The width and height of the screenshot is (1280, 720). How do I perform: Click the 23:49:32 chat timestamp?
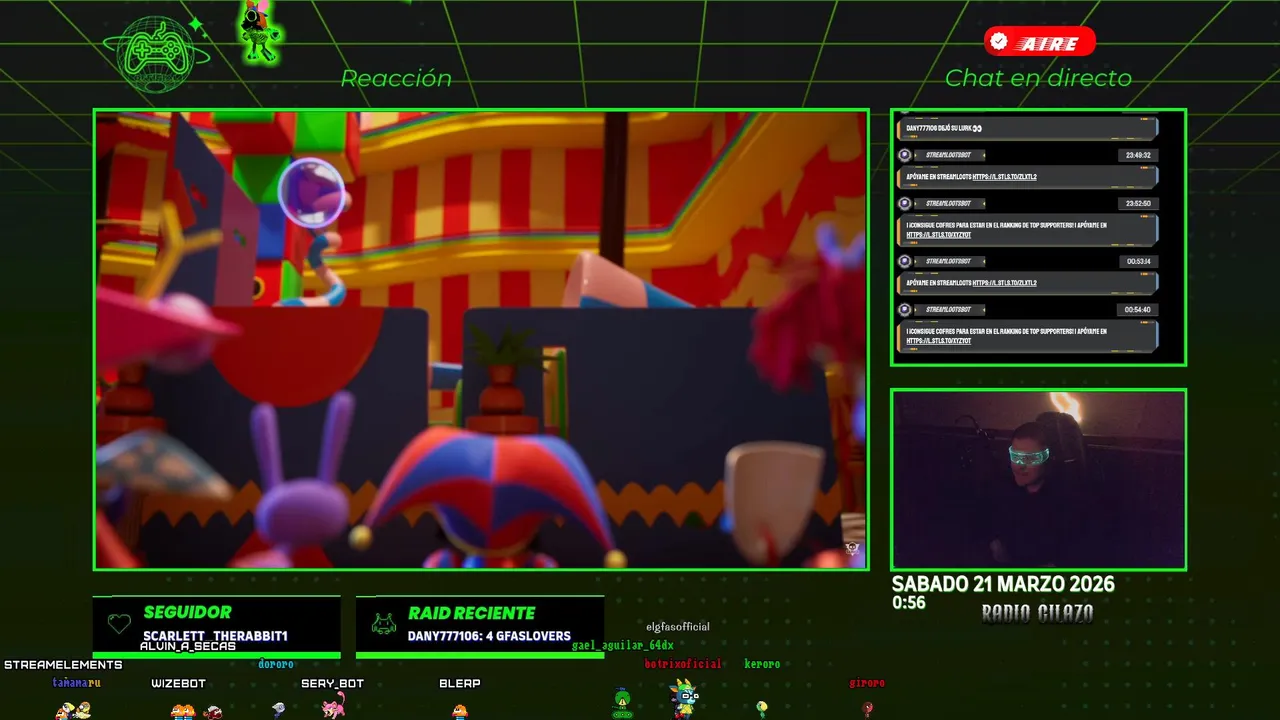(1137, 155)
